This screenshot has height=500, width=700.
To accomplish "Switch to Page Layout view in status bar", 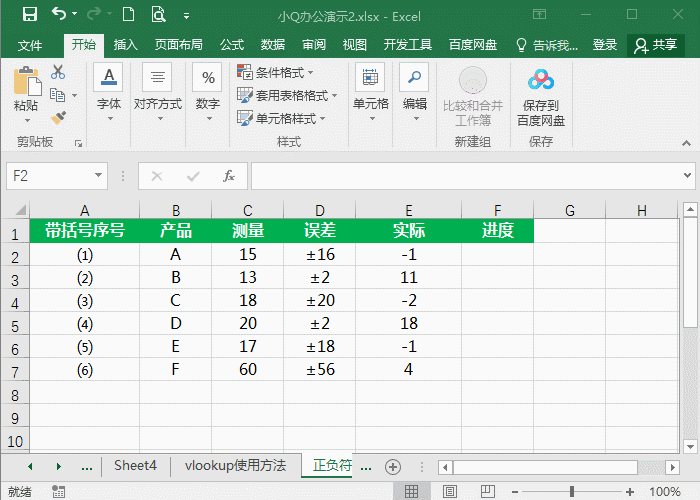I will coord(450,492).
